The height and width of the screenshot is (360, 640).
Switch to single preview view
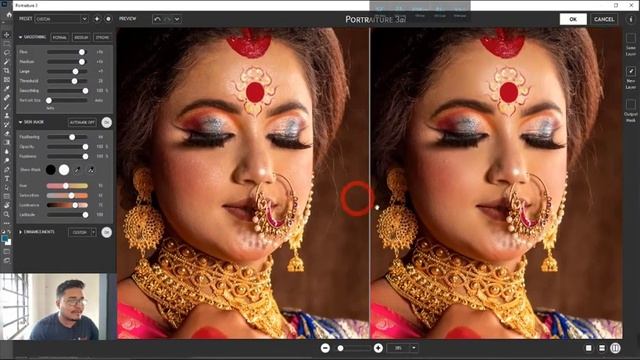click(589, 348)
